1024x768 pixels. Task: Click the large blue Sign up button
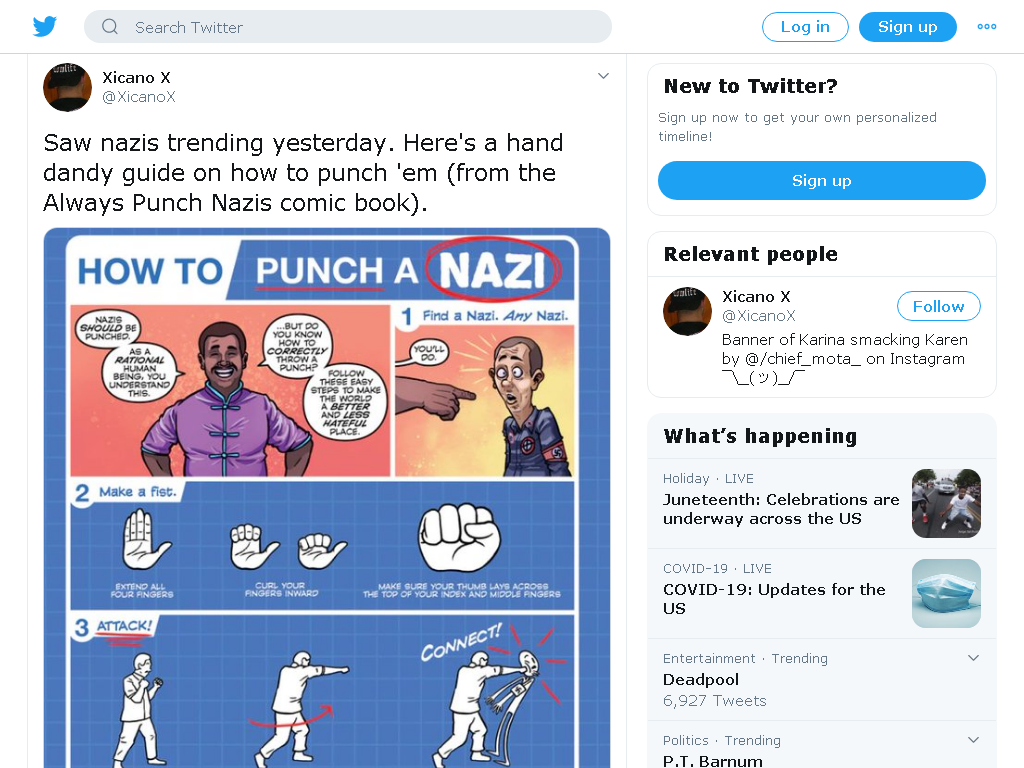pos(822,180)
